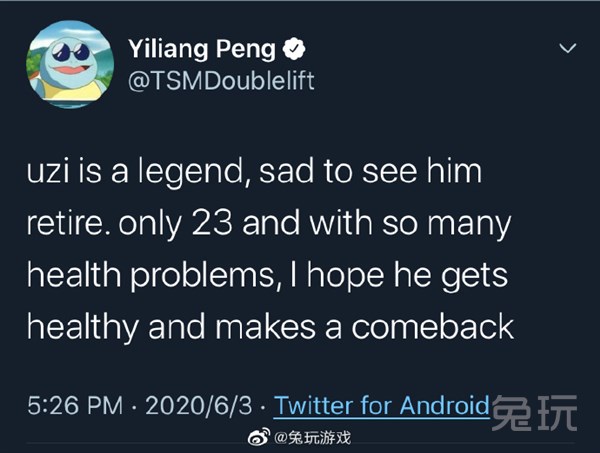Open the Twitter for Android source link
Image resolution: width=600 pixels, height=453 pixels.
(x=382, y=405)
